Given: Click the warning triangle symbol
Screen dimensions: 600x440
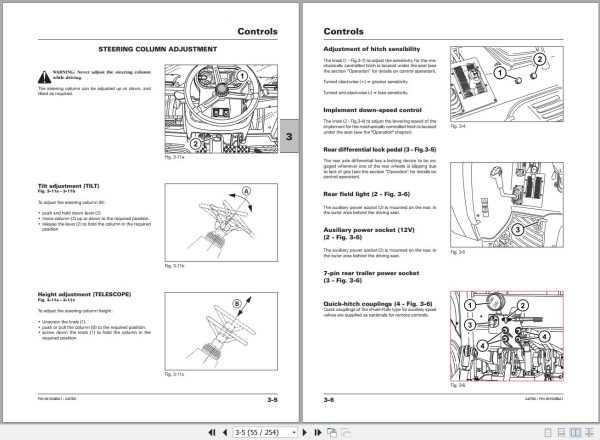Looking at the screenshot, I should 44,77.
